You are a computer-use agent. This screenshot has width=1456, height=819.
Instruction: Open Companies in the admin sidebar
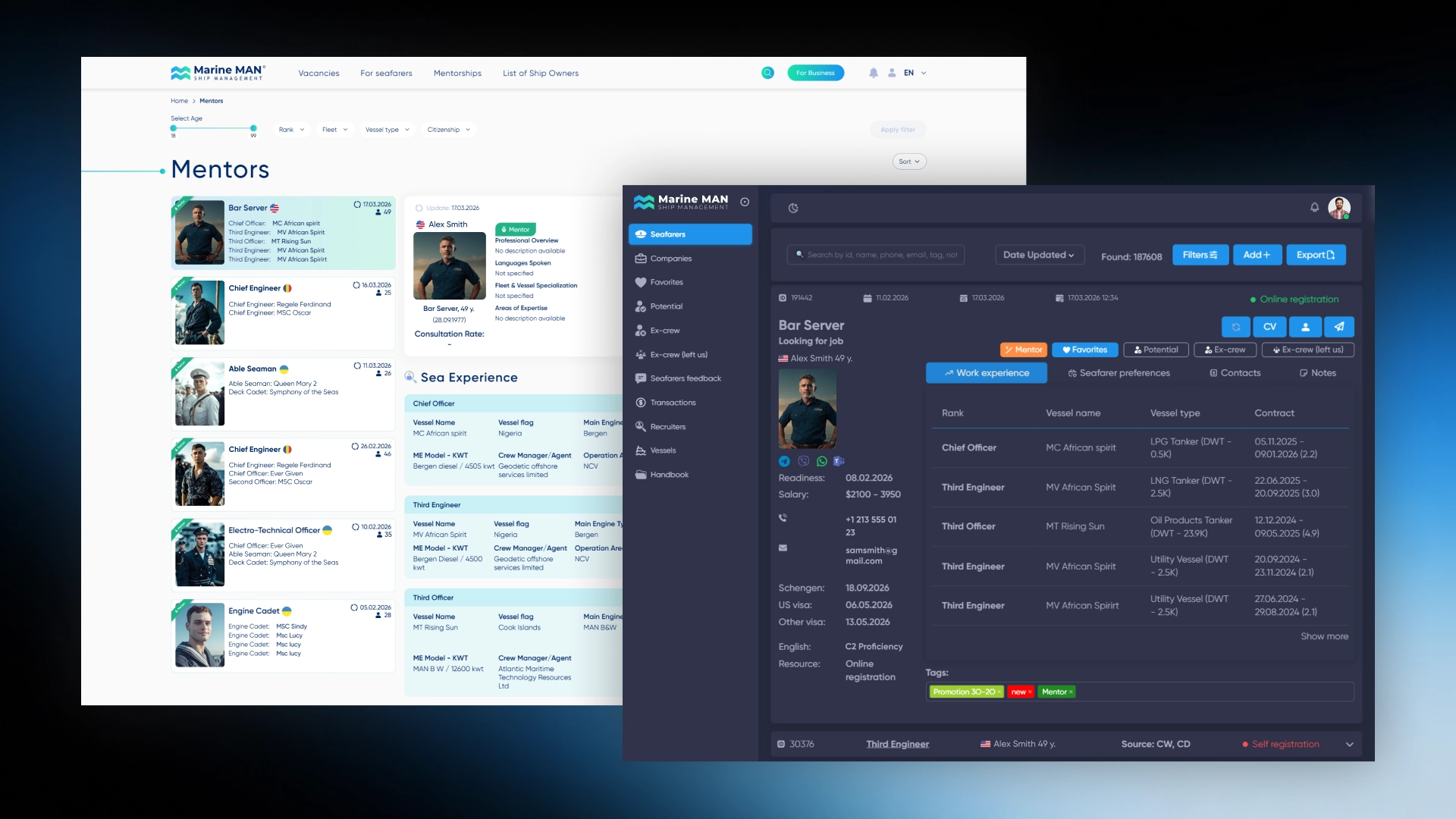tap(690, 259)
